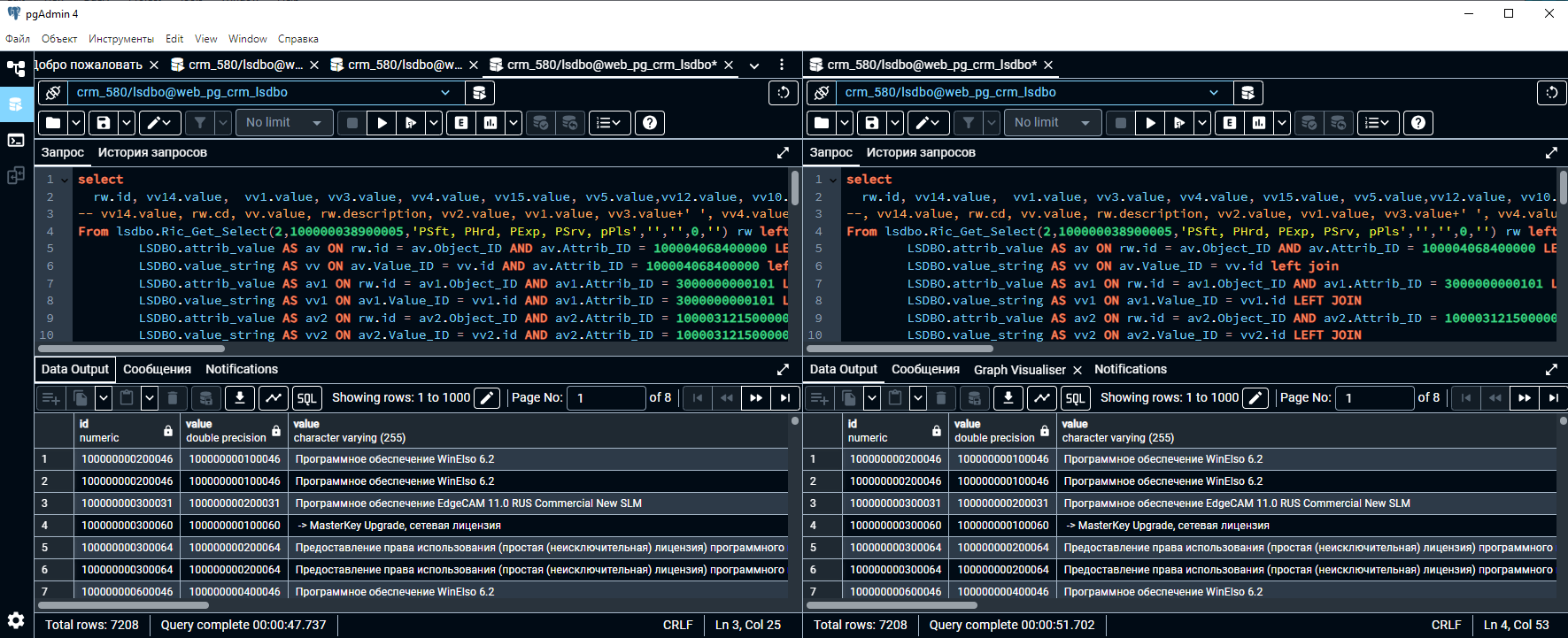
Task: Open the Инструменты menu
Action: click(x=120, y=39)
